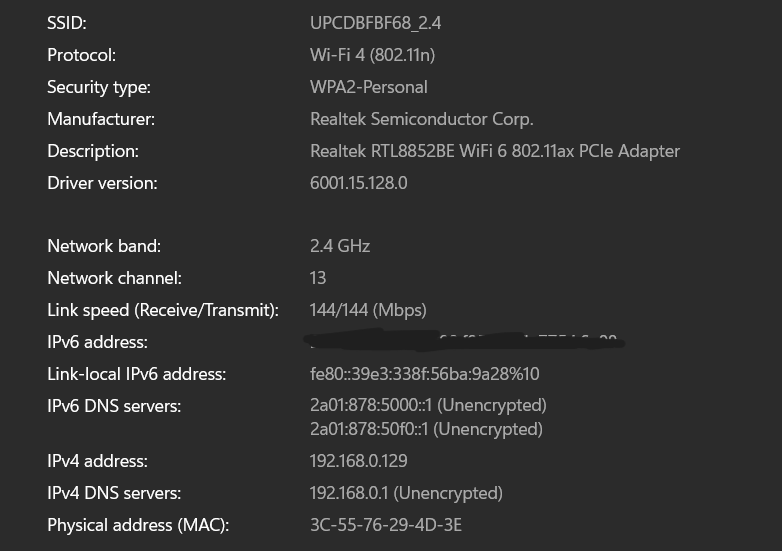Click the 144/144 (Mbps) link speed

tap(368, 310)
